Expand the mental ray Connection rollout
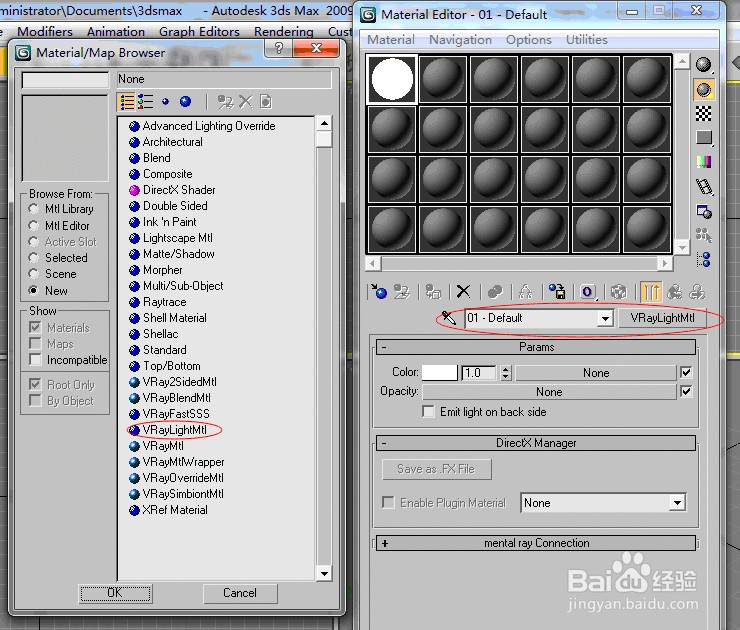The width and height of the screenshot is (740, 630). (x=536, y=543)
